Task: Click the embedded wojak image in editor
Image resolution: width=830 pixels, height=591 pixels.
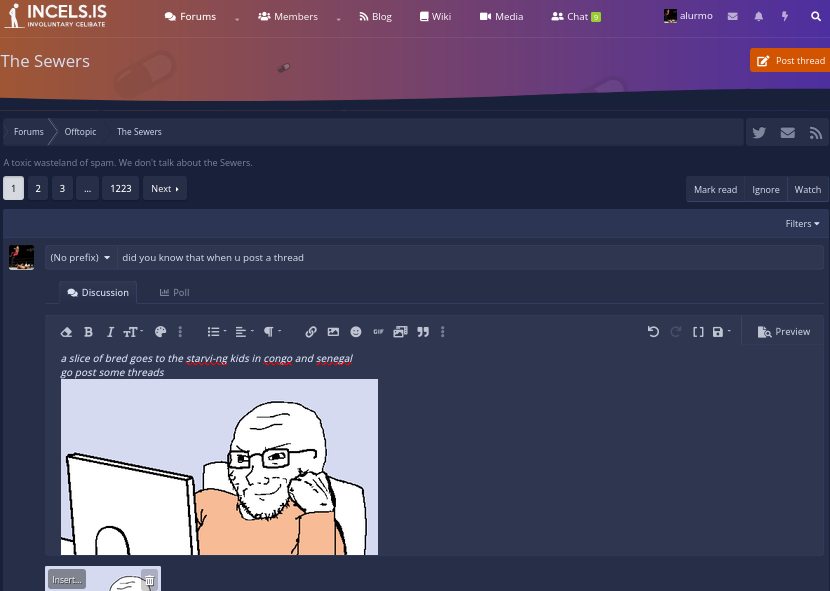Action: click(219, 467)
